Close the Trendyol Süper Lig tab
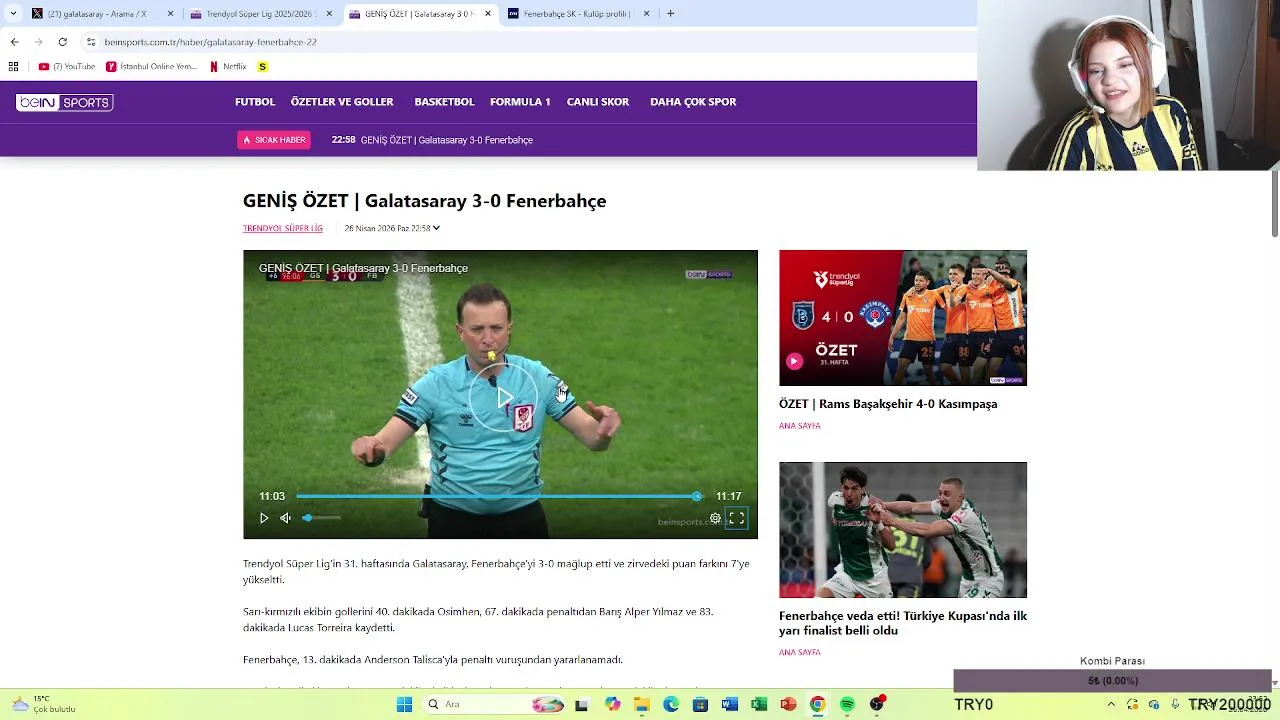Image resolution: width=1280 pixels, height=720 pixels. pos(329,14)
